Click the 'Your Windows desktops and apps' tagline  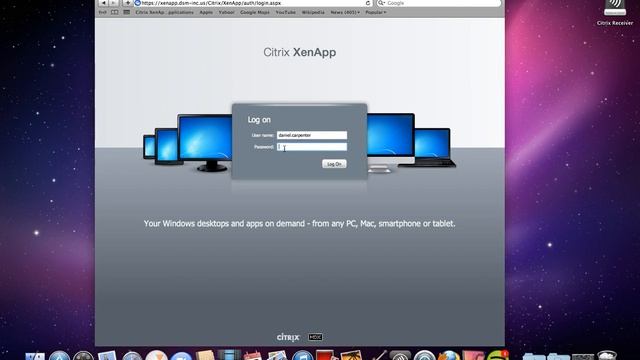click(x=299, y=224)
